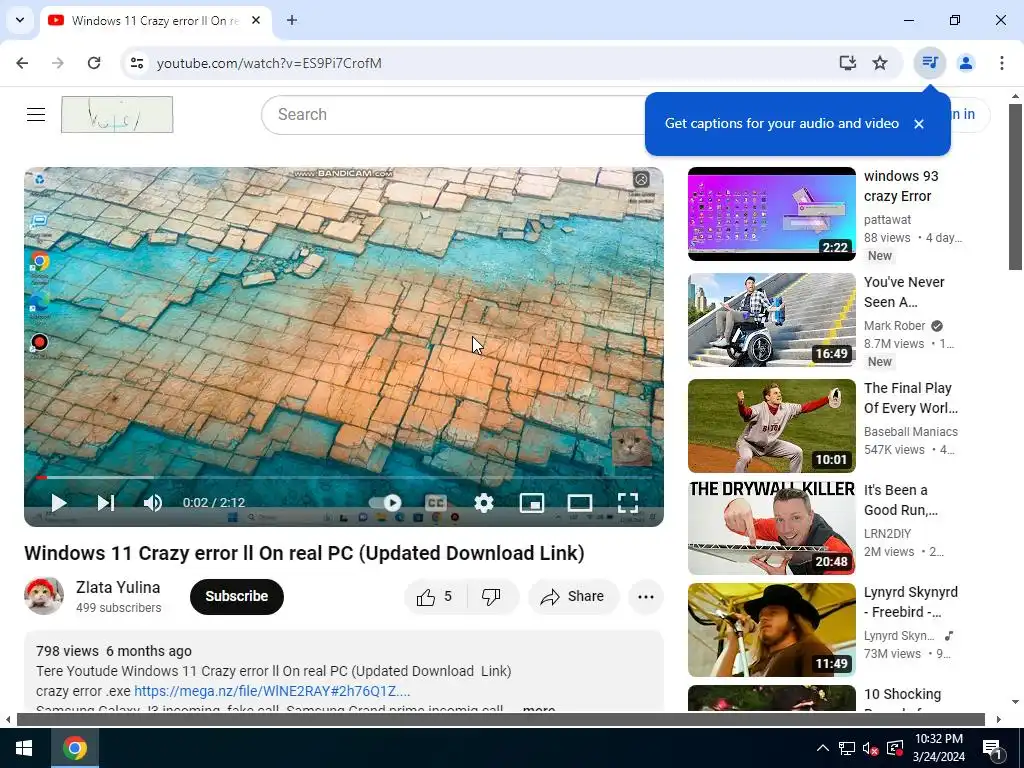Open taskbar clock showing 10:32 PM
Viewport: 1024px width, 768px height.
[x=938, y=748]
